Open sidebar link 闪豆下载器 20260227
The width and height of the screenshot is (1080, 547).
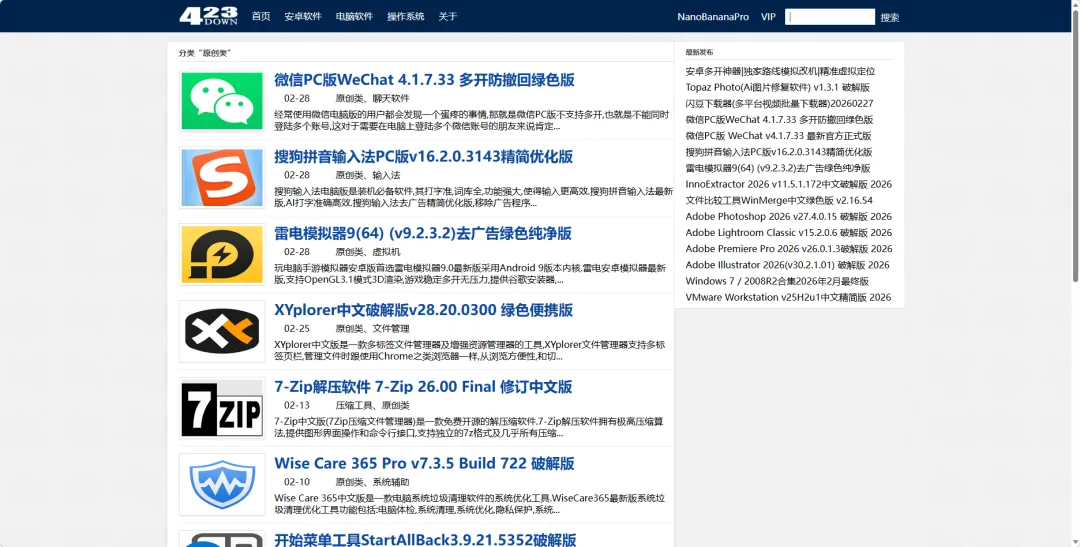point(780,103)
